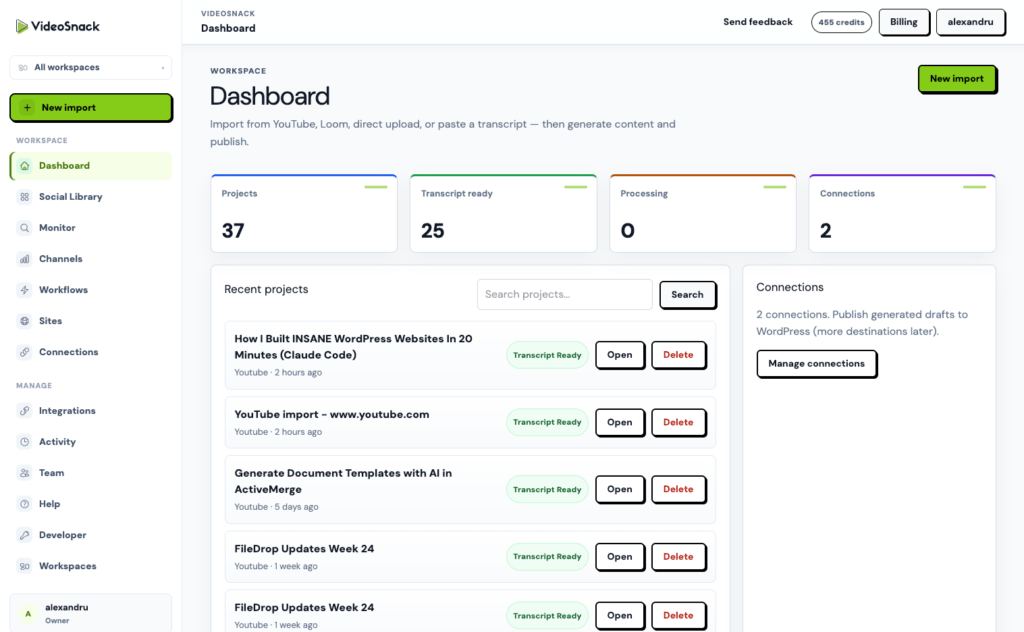Click the alexandru account button in header
This screenshot has height=632, width=1024.
point(970,22)
